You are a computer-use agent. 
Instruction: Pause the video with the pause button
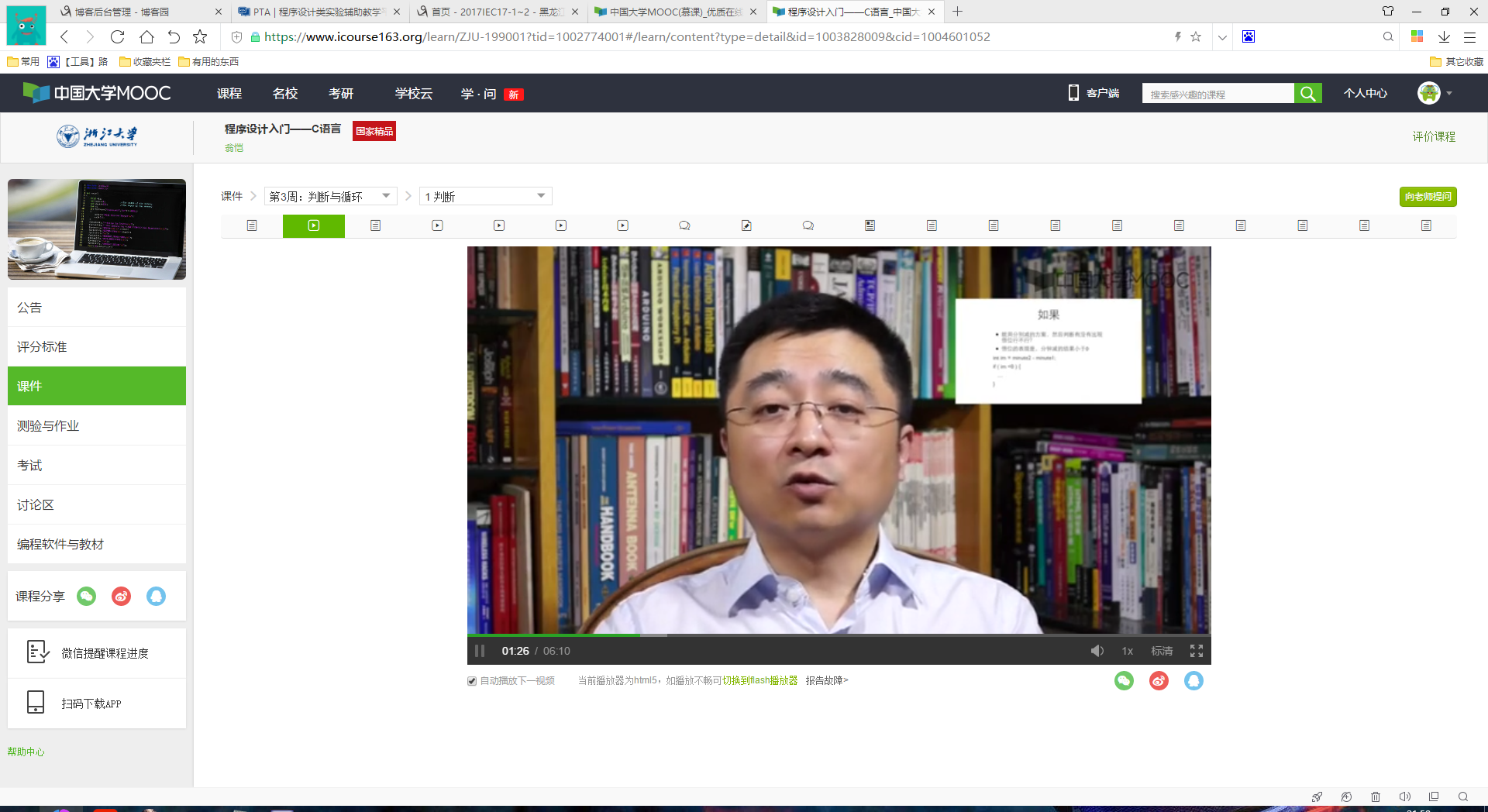coord(480,651)
